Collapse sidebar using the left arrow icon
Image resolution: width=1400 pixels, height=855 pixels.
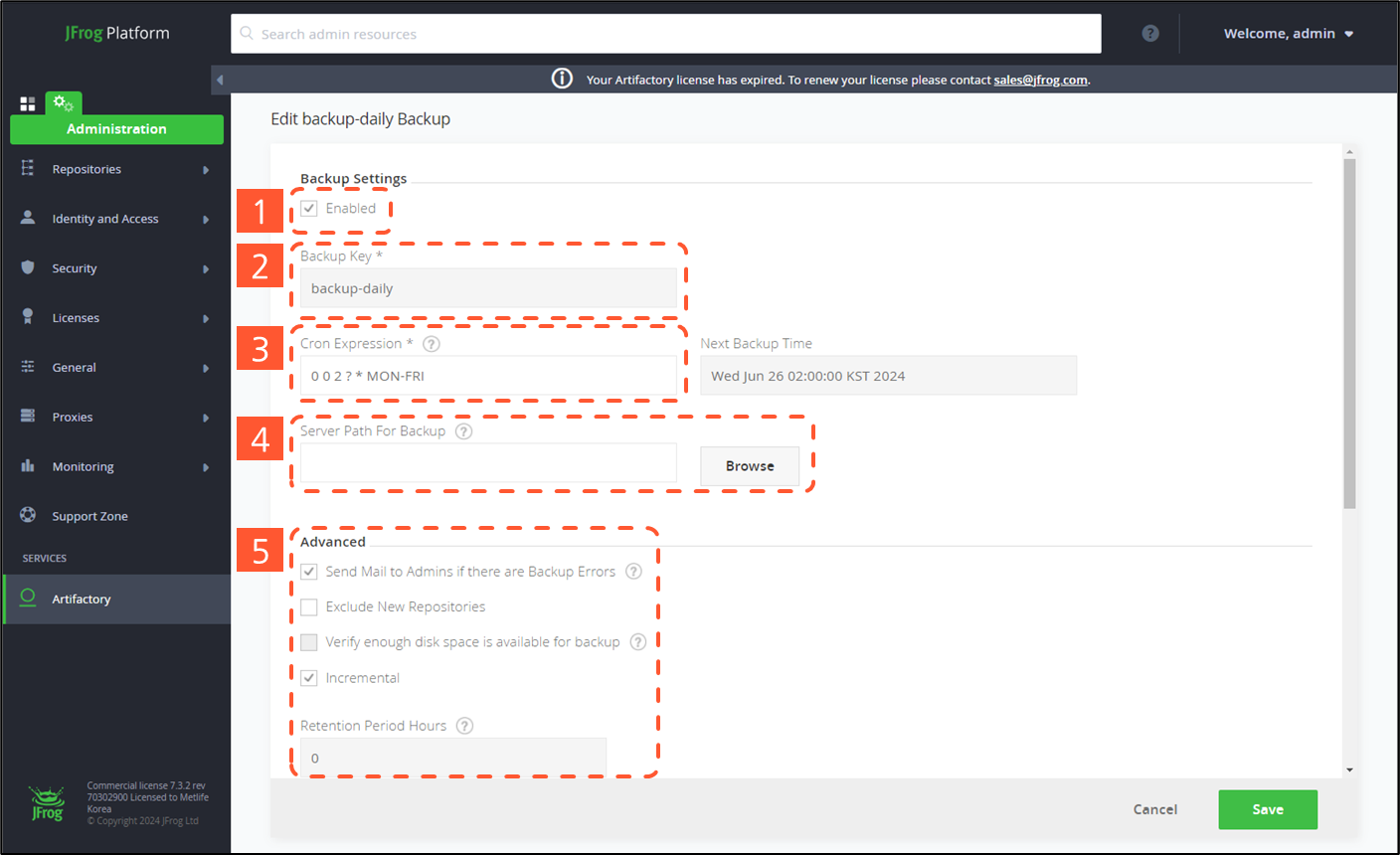220,80
